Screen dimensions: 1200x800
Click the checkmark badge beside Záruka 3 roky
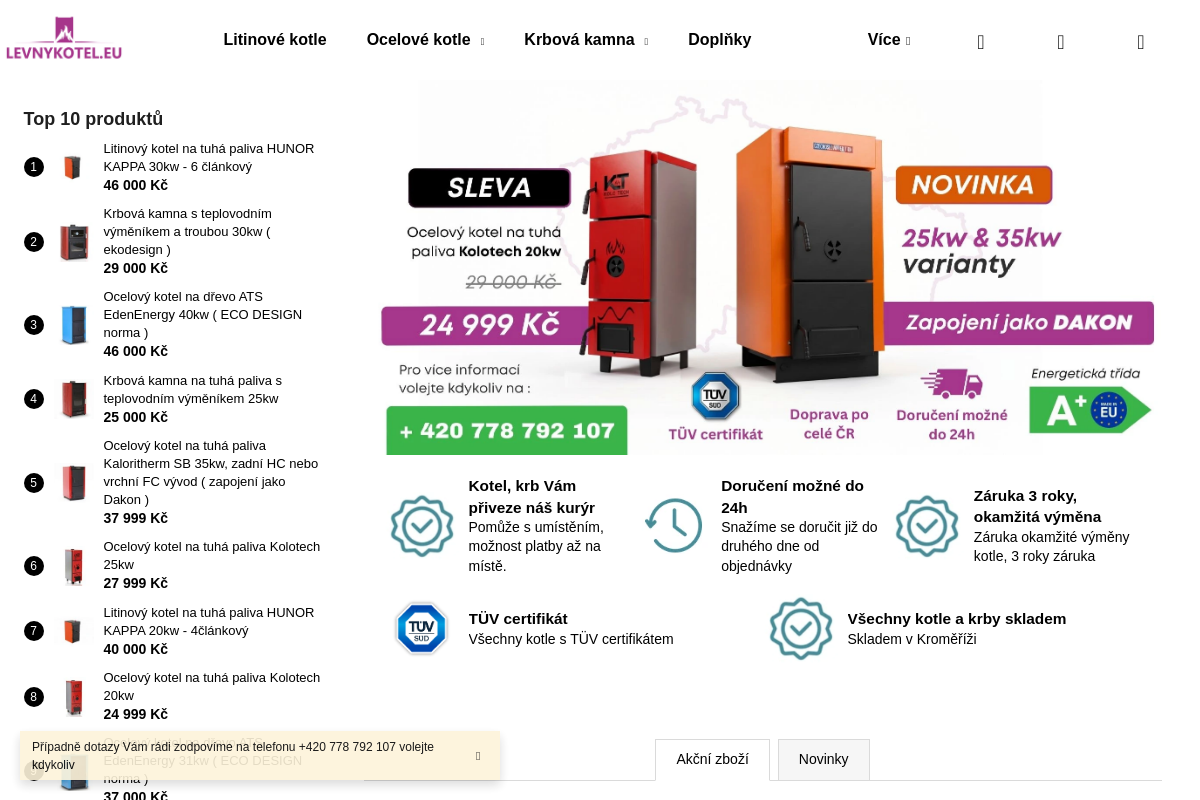(x=927, y=525)
